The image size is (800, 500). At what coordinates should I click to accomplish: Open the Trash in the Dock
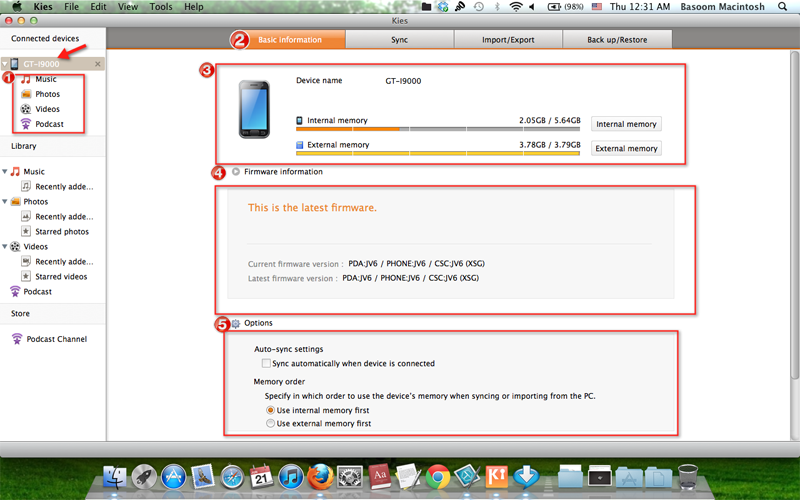click(688, 477)
